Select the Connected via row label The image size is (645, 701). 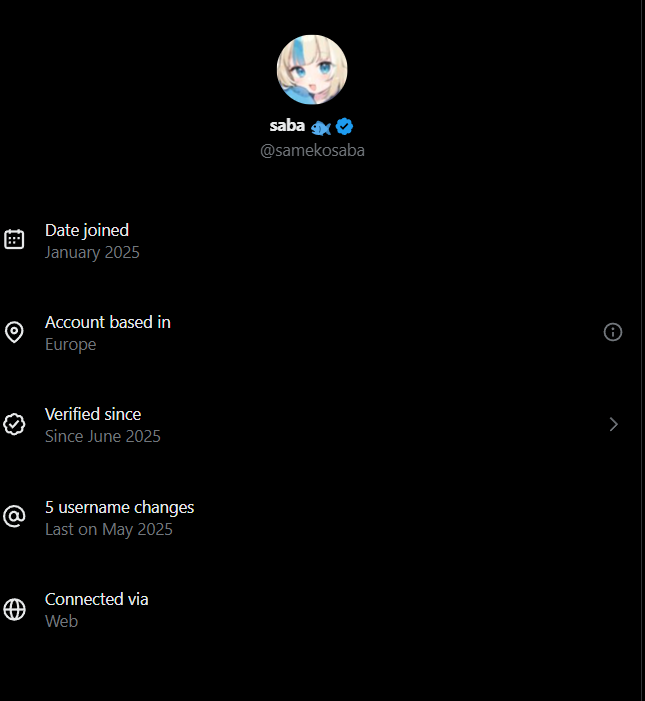tap(97, 600)
